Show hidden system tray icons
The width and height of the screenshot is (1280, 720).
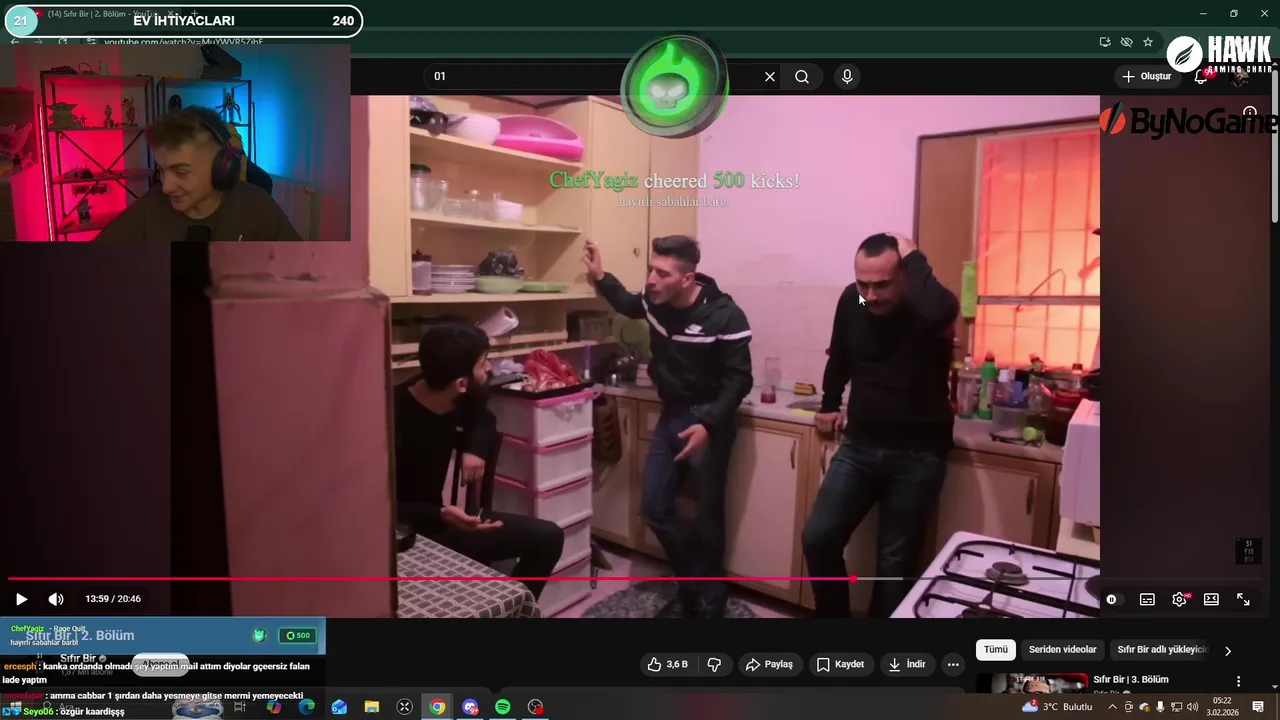pyautogui.click(x=1111, y=707)
